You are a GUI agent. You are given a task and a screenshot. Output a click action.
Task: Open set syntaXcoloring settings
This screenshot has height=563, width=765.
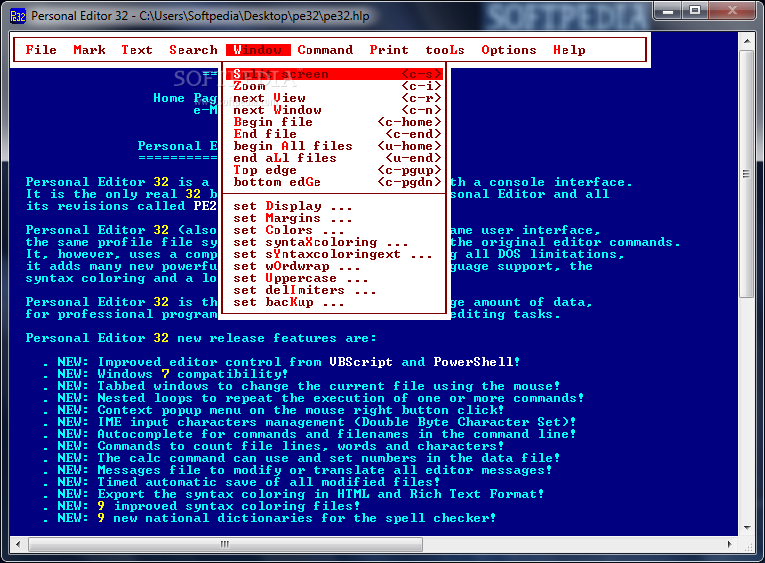[x=334, y=242]
